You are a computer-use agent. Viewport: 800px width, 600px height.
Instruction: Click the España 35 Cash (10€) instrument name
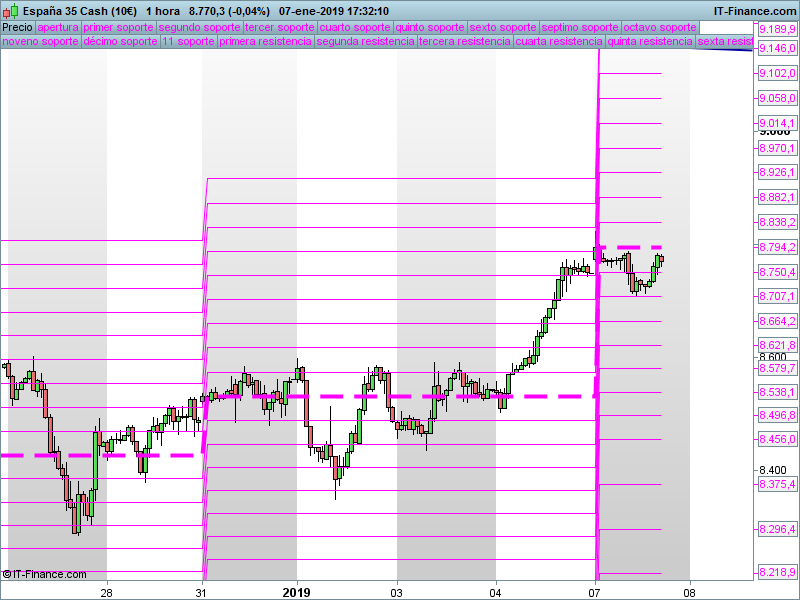80,11
